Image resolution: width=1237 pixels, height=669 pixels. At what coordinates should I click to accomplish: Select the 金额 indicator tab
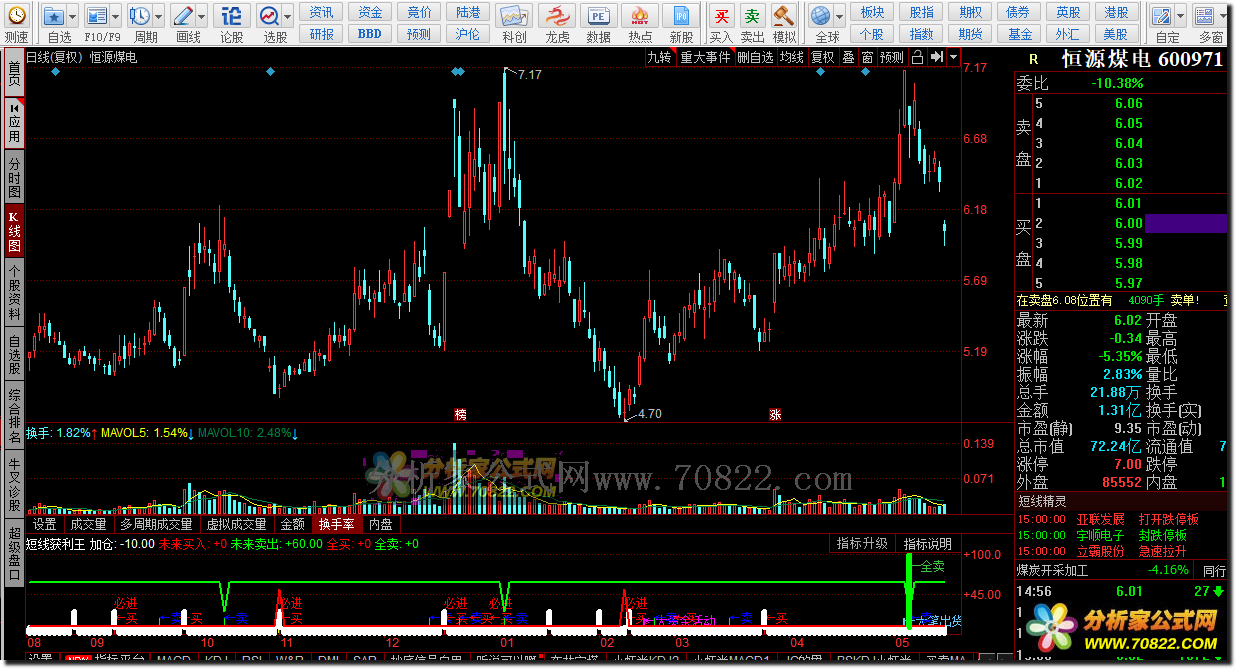293,524
